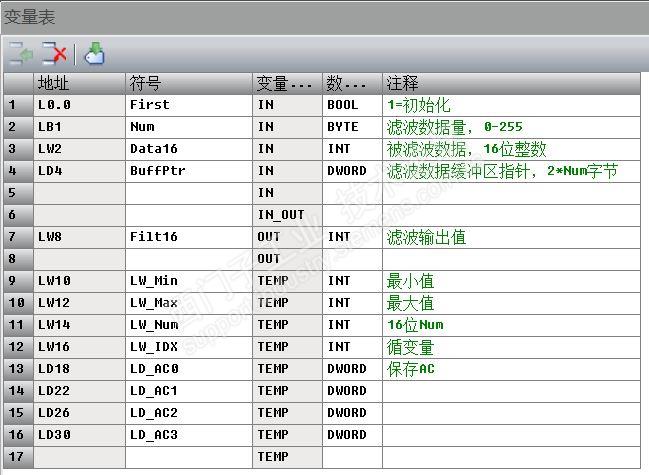The width and height of the screenshot is (649, 475).
Task: Select row number 5 header
Action: (x=19, y=193)
